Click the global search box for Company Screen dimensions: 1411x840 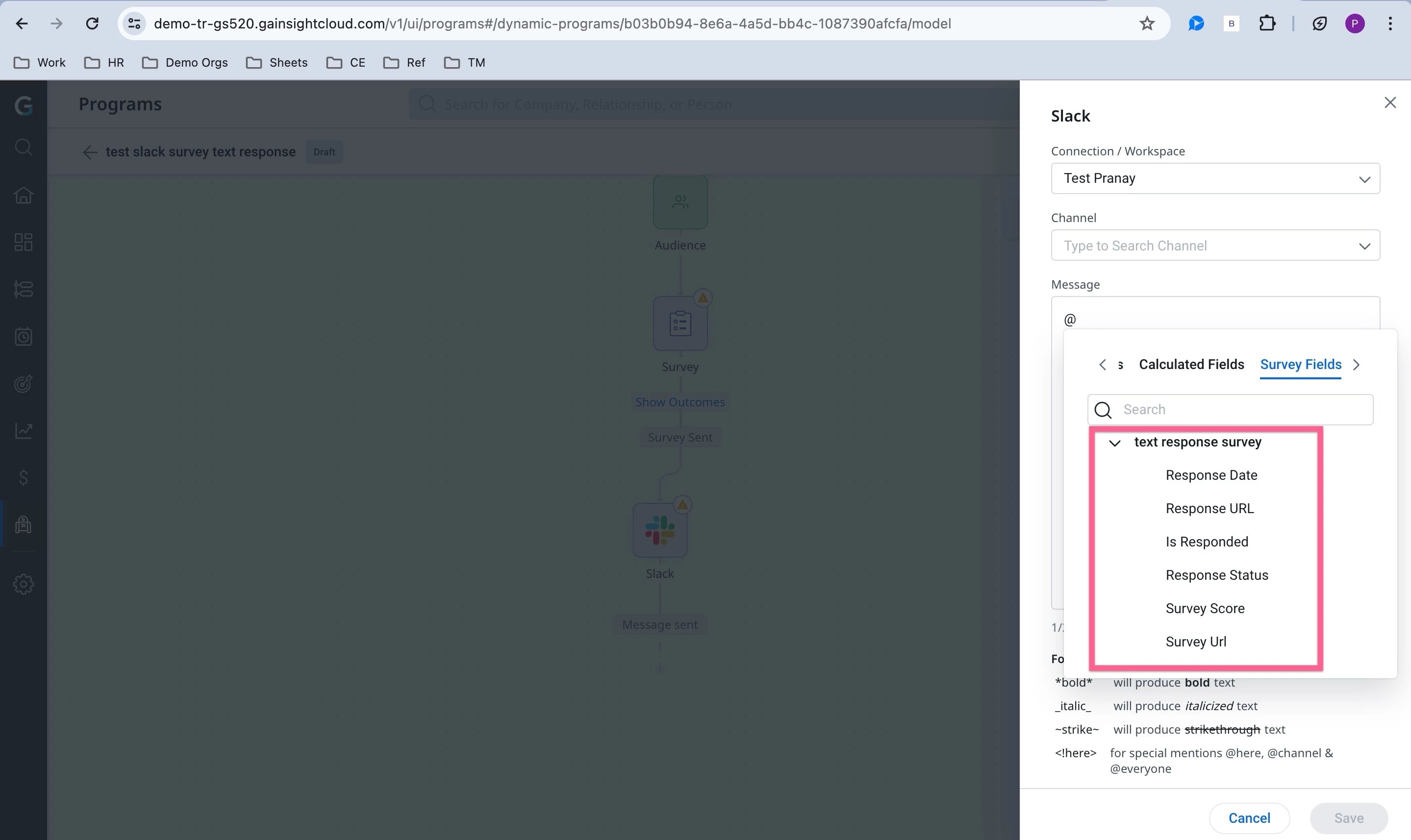pos(713,104)
